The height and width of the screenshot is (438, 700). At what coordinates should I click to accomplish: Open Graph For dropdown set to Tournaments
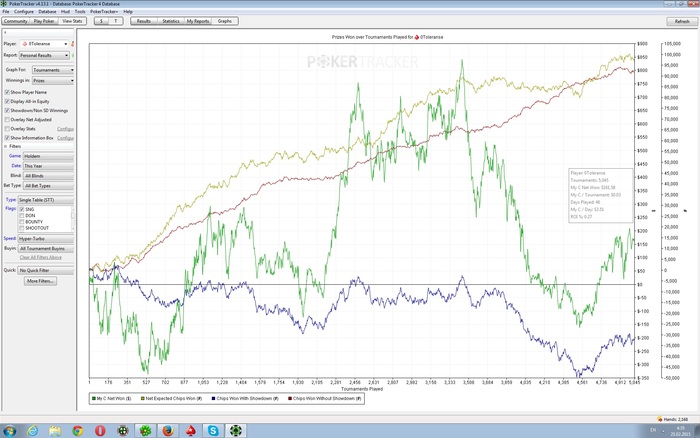[x=53, y=70]
